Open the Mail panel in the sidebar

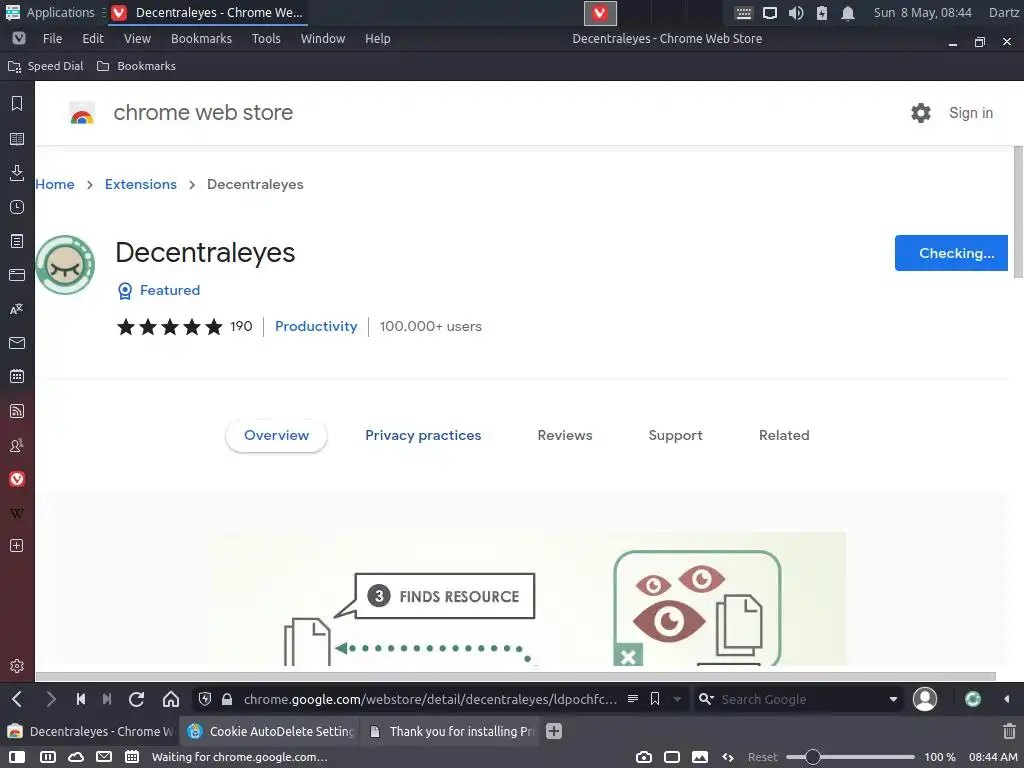pos(17,343)
